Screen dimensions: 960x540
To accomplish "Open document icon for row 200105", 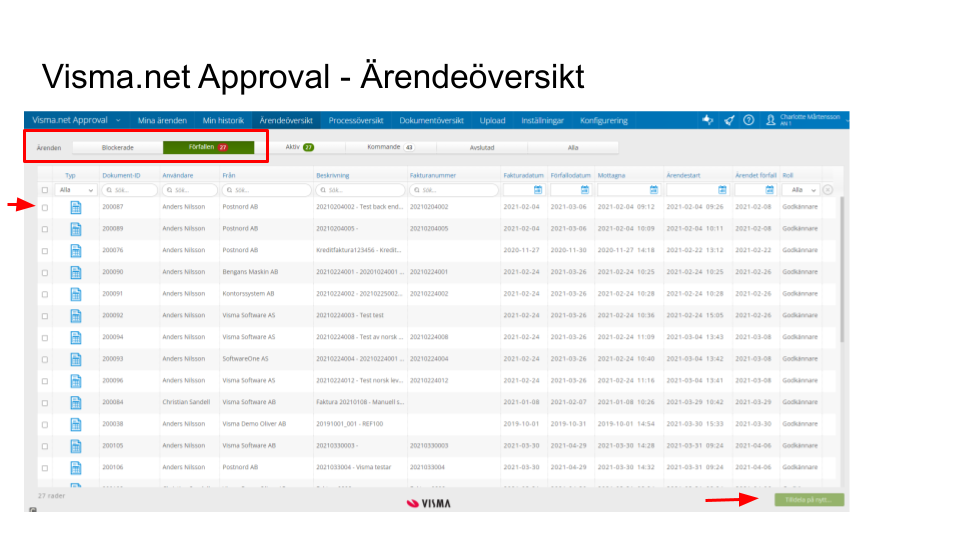I will [75, 446].
